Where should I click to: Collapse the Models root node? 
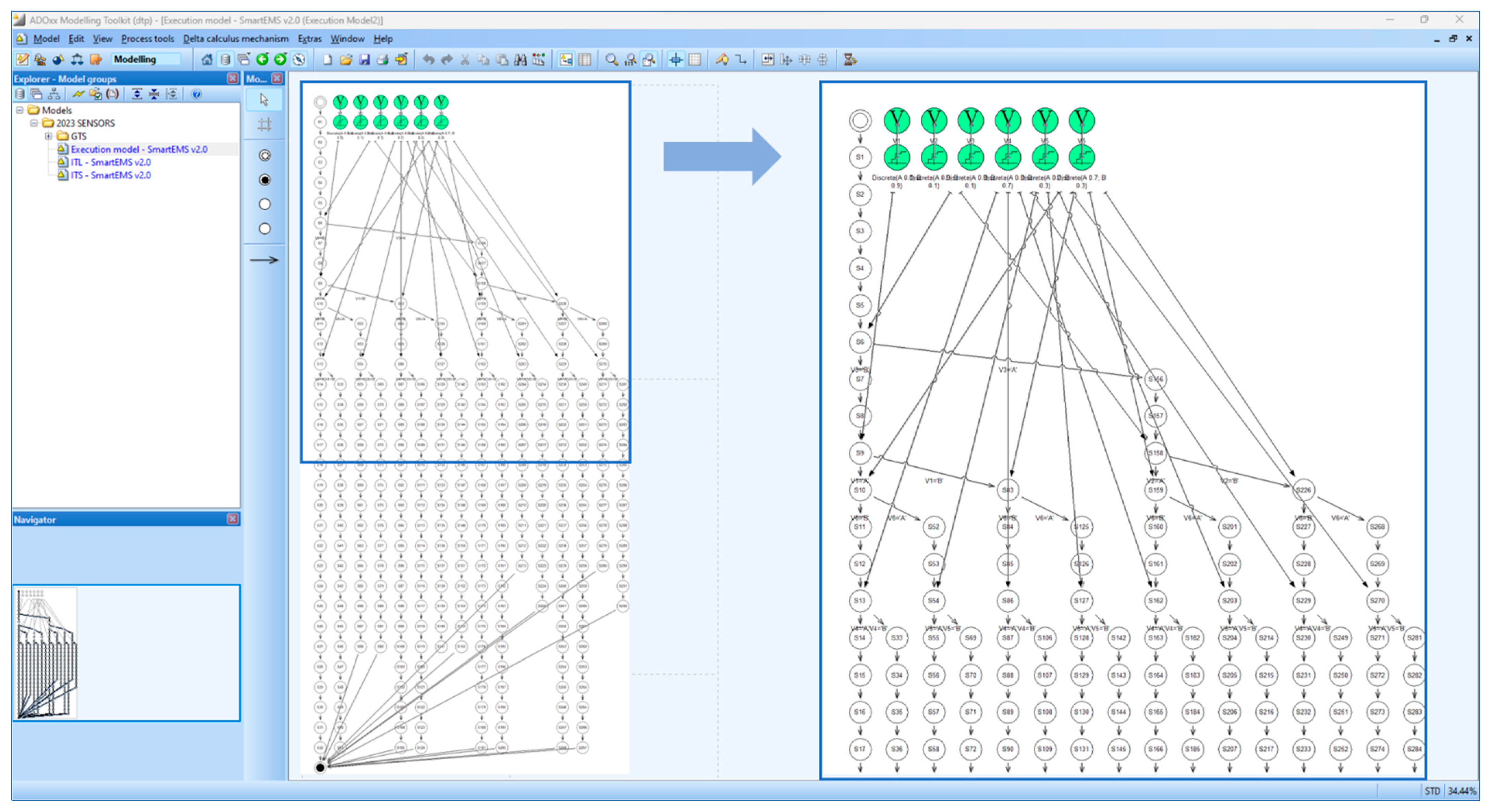pos(20,110)
